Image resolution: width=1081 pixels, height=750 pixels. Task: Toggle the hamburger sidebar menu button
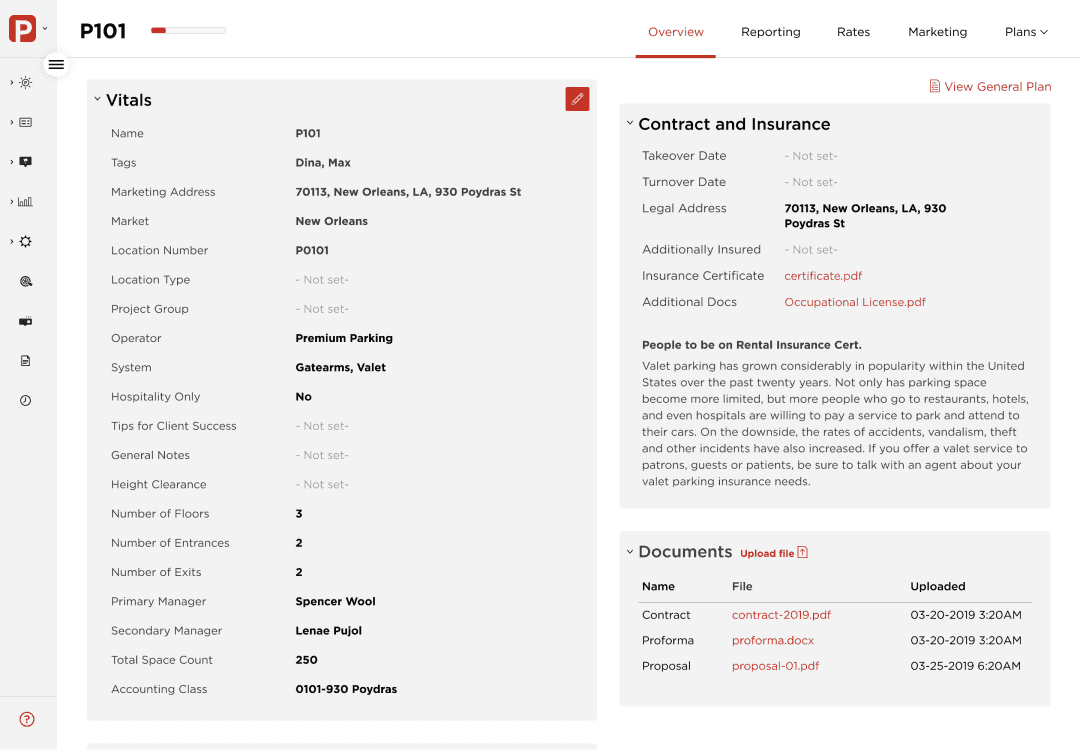tap(56, 64)
